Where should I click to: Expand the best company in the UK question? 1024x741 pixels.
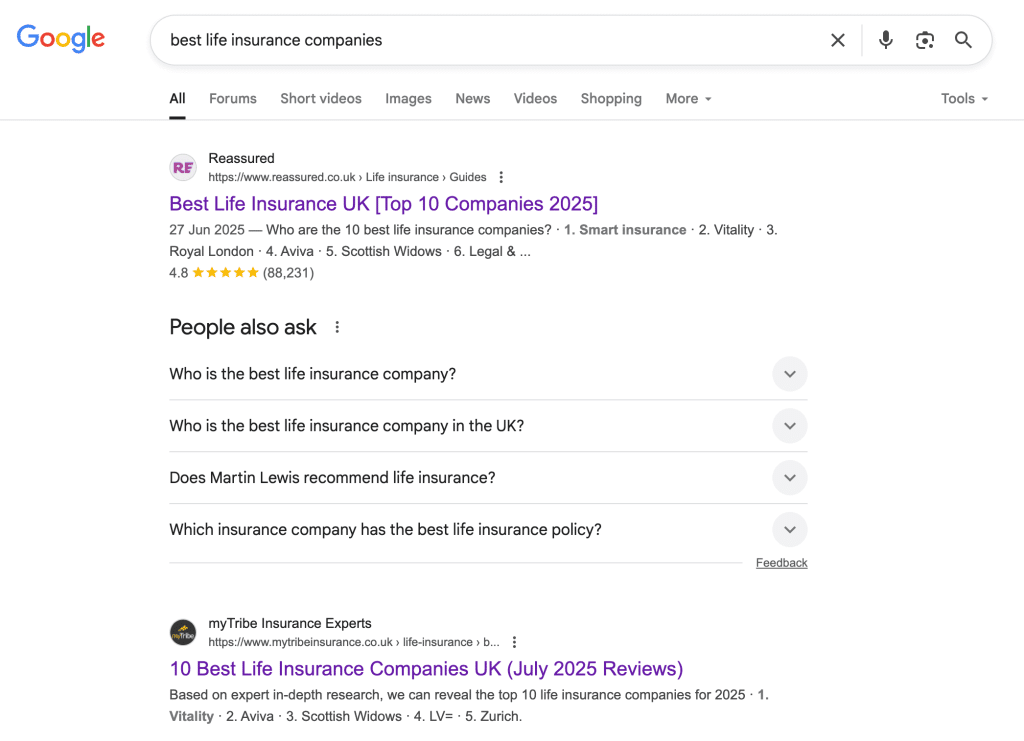(789, 426)
